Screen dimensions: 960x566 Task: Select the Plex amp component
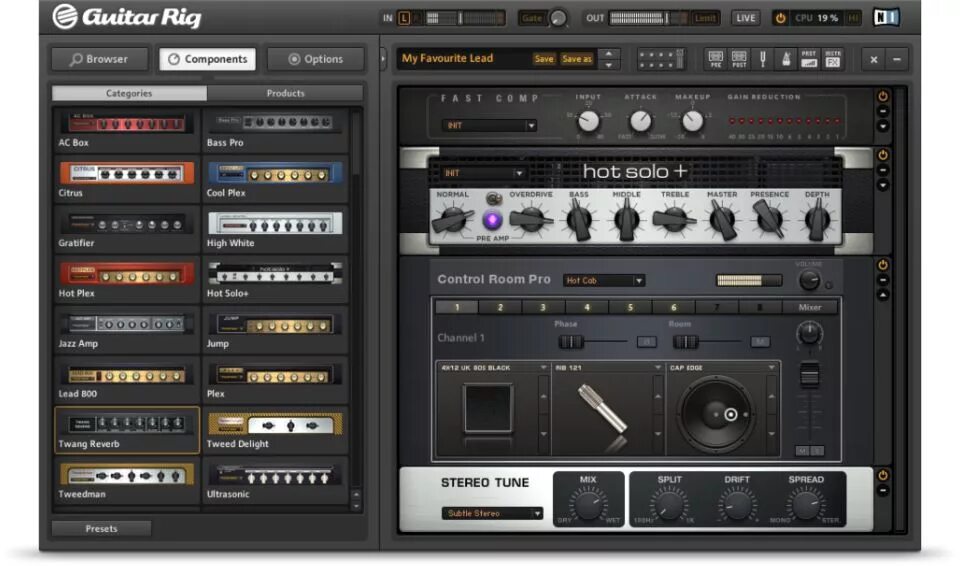[x=275, y=382]
